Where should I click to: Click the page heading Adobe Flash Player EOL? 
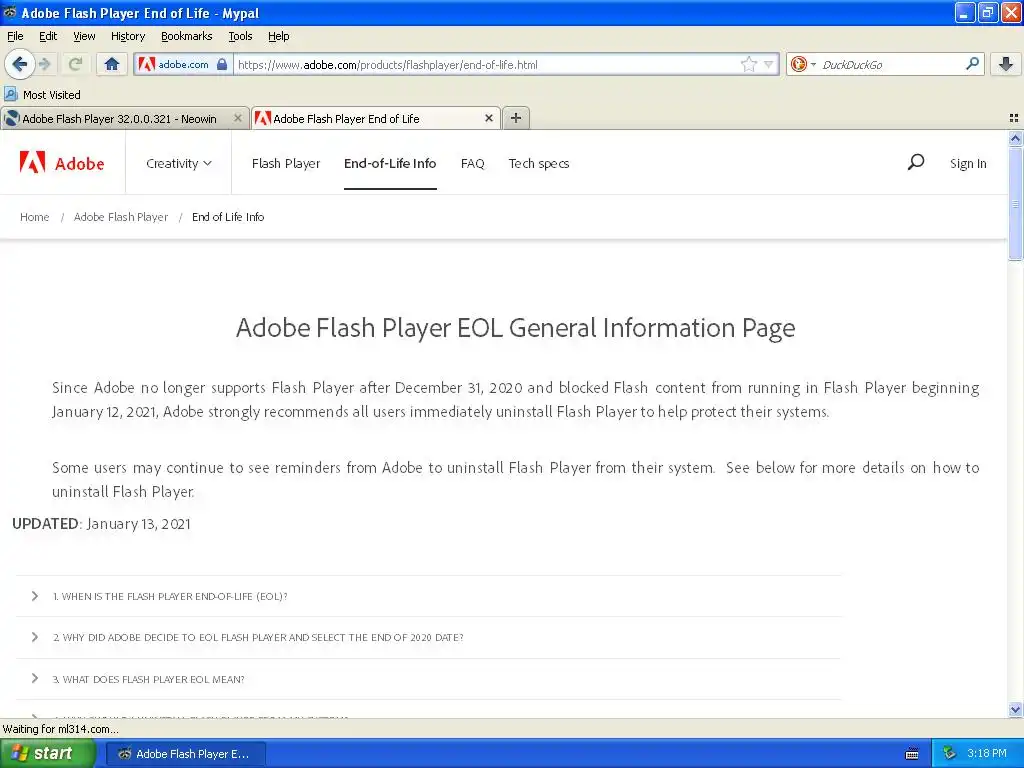tap(515, 328)
